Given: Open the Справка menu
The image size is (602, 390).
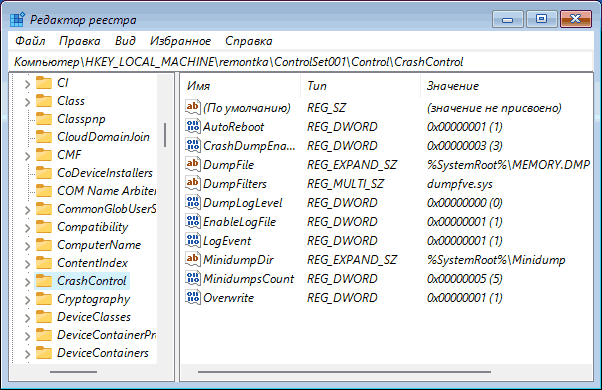Looking at the screenshot, I should click(248, 41).
